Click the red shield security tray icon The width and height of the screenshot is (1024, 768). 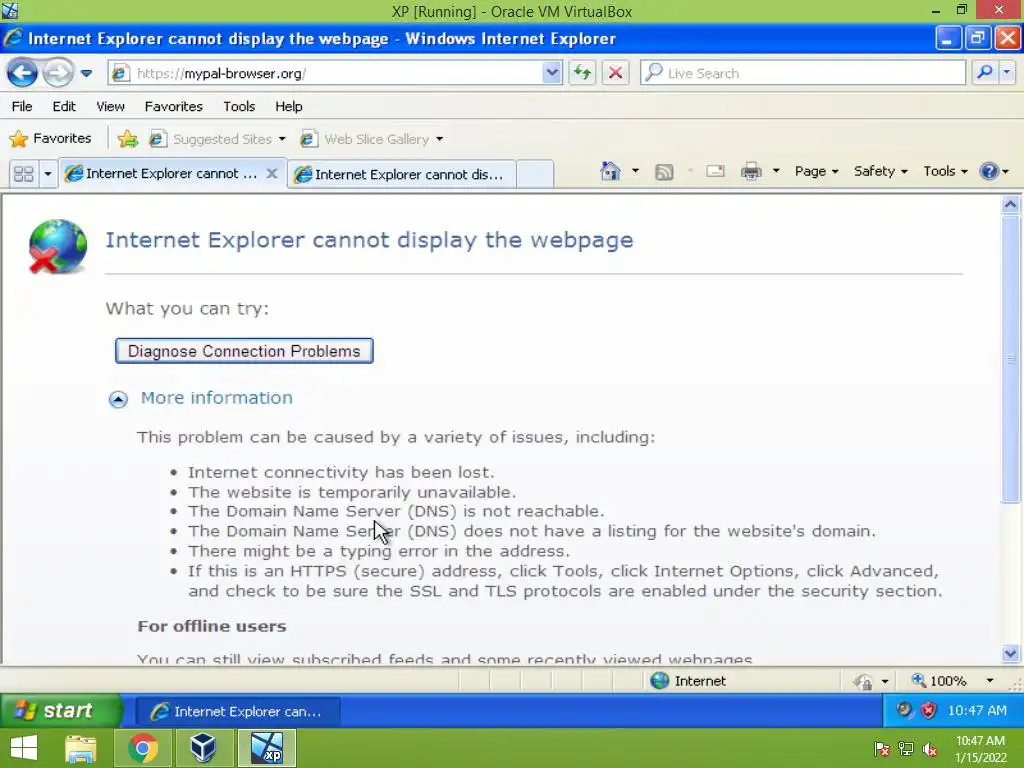[928, 710]
